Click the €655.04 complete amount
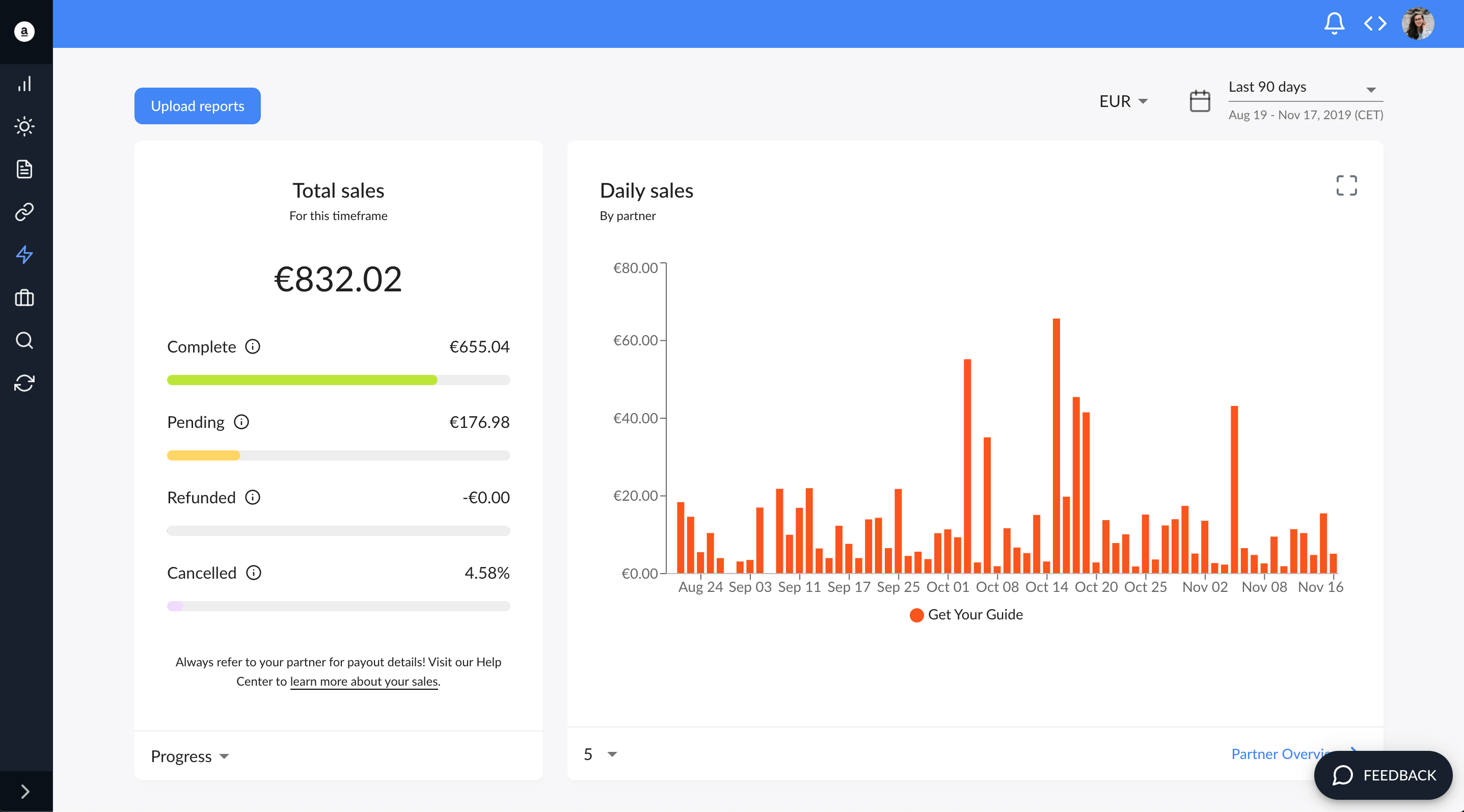This screenshot has width=1464, height=812. click(479, 346)
